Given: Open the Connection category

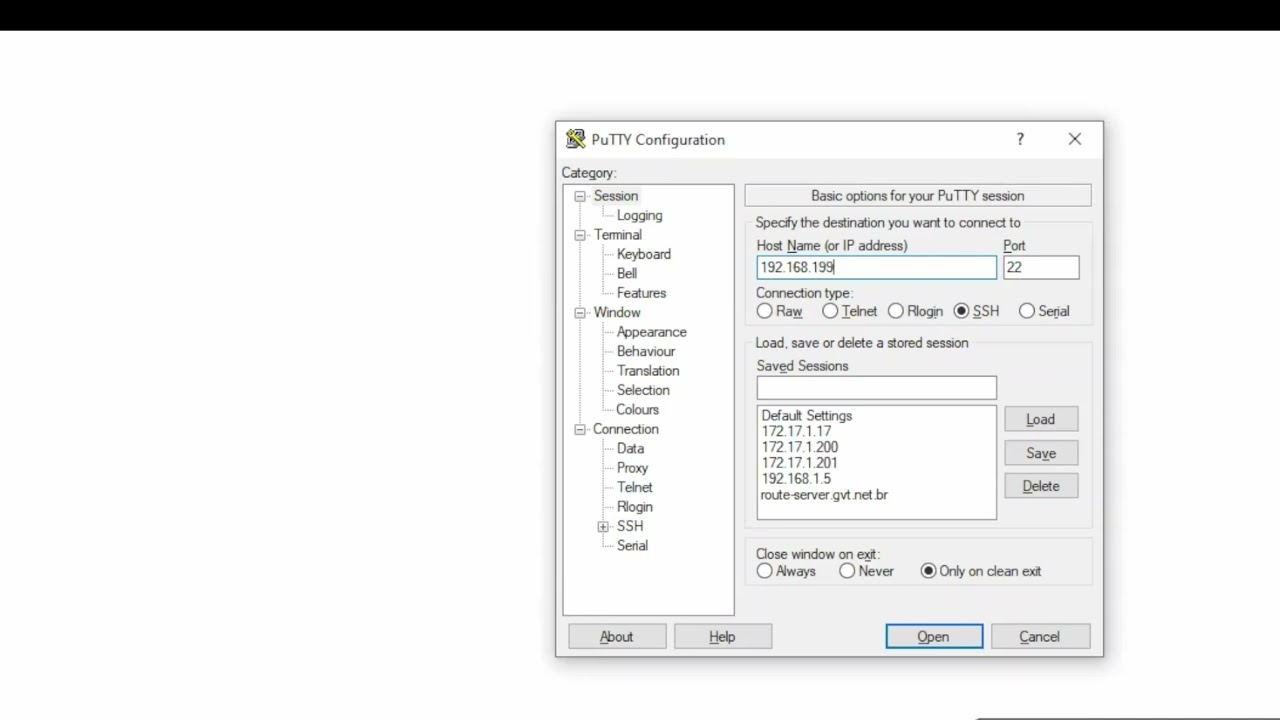Looking at the screenshot, I should click(625, 429).
